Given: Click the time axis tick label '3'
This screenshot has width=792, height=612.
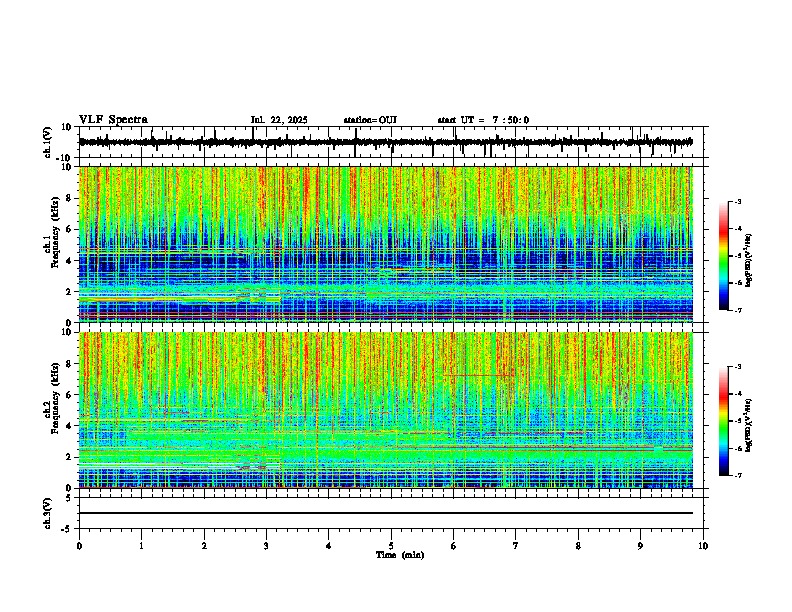Looking at the screenshot, I should point(266,546).
